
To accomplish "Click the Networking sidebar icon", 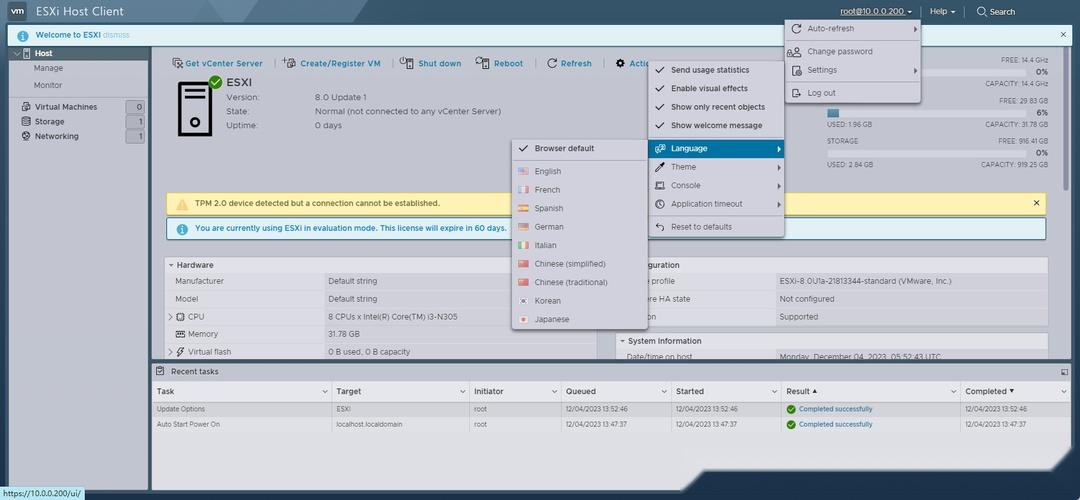I will click(26, 136).
